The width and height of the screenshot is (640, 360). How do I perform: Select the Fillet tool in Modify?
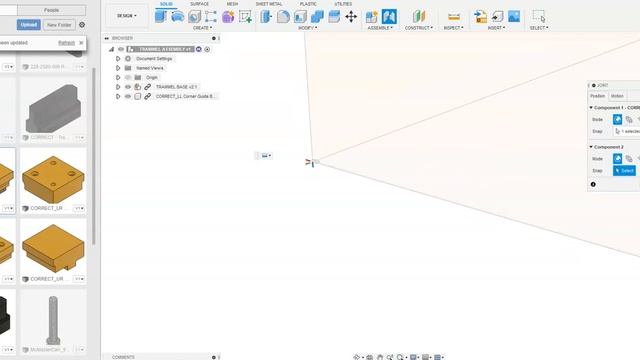pos(283,16)
